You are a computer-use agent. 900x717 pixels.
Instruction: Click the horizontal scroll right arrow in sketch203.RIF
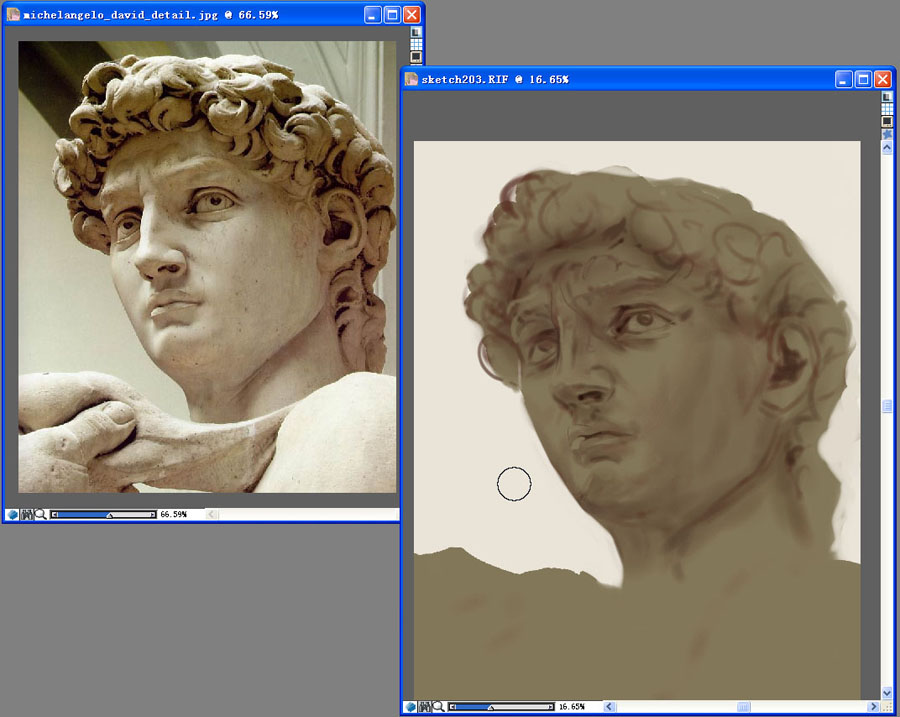click(x=874, y=707)
